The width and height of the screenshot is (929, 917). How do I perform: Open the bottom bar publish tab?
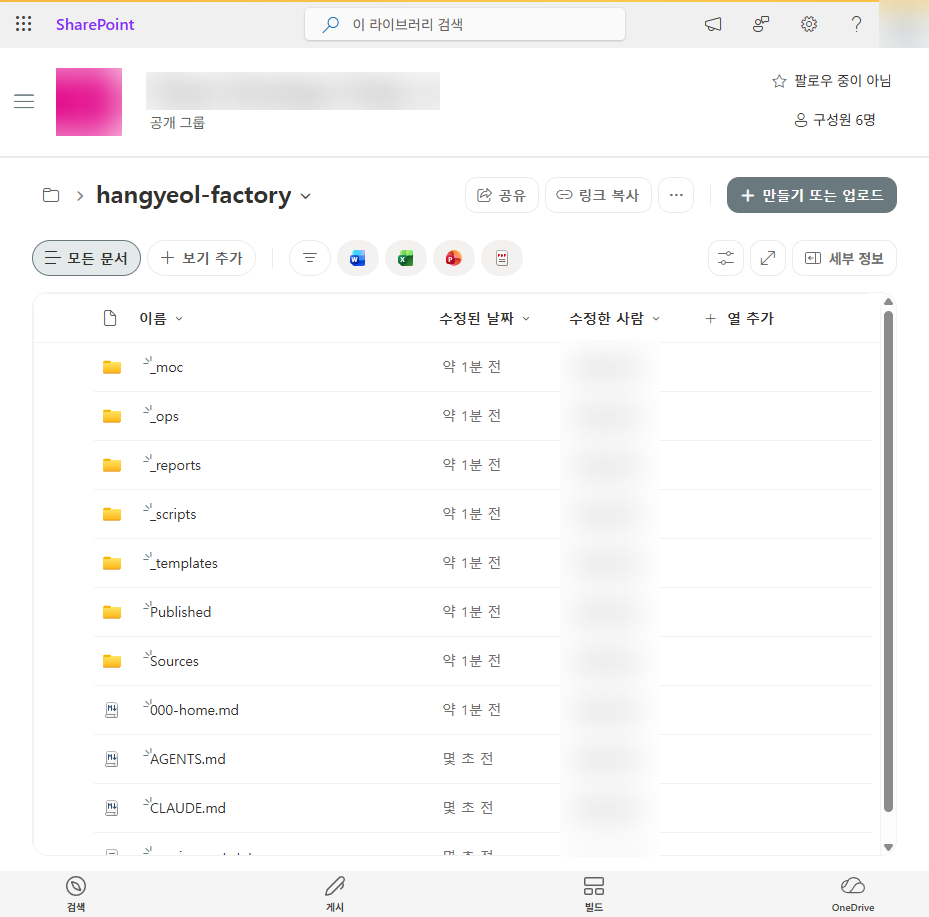pyautogui.click(x=335, y=894)
